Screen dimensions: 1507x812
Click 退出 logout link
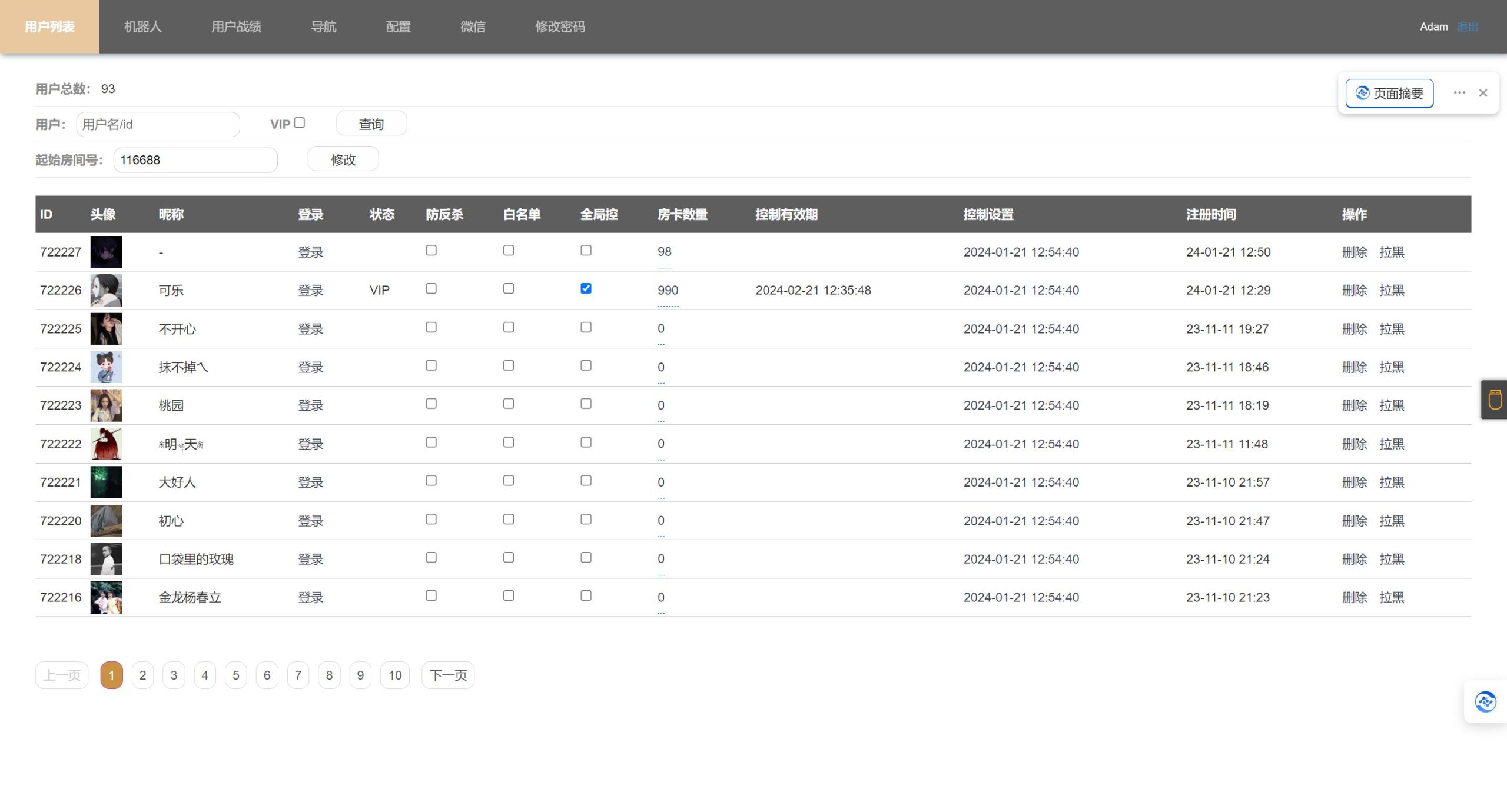[x=1467, y=27]
